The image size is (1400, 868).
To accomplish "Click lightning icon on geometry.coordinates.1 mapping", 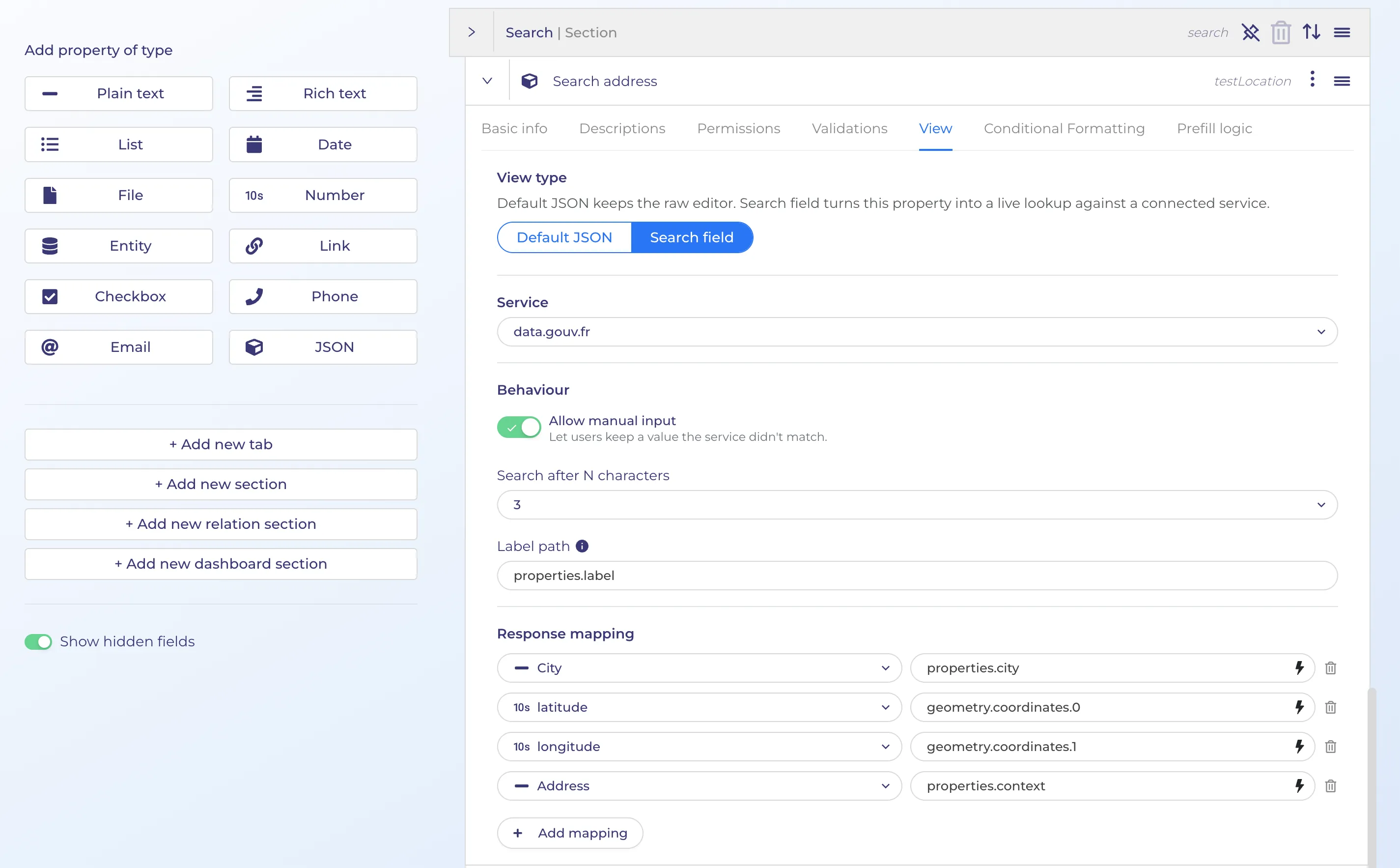I will coord(1300,746).
